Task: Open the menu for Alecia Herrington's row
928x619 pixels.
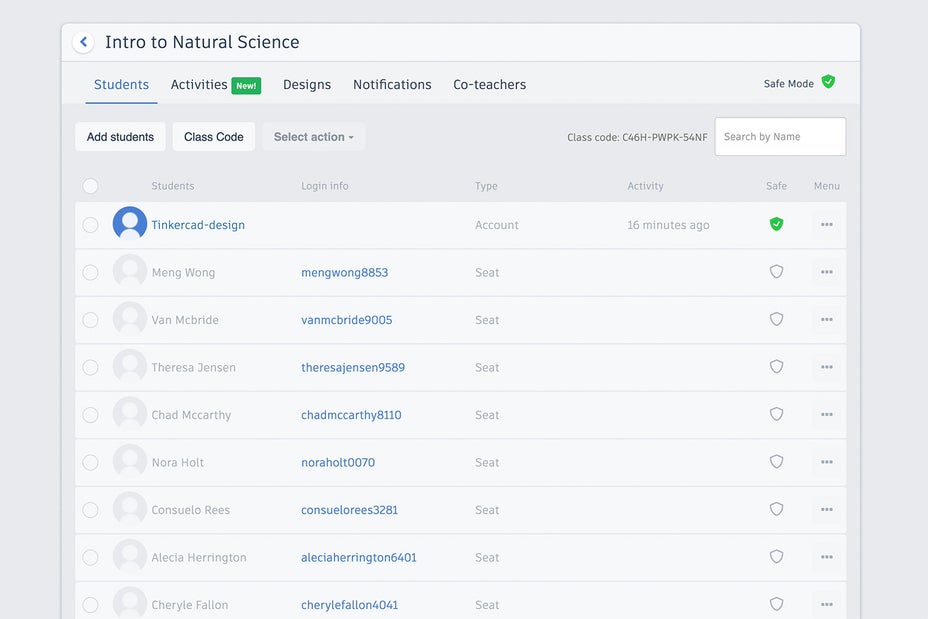Action: [827, 557]
